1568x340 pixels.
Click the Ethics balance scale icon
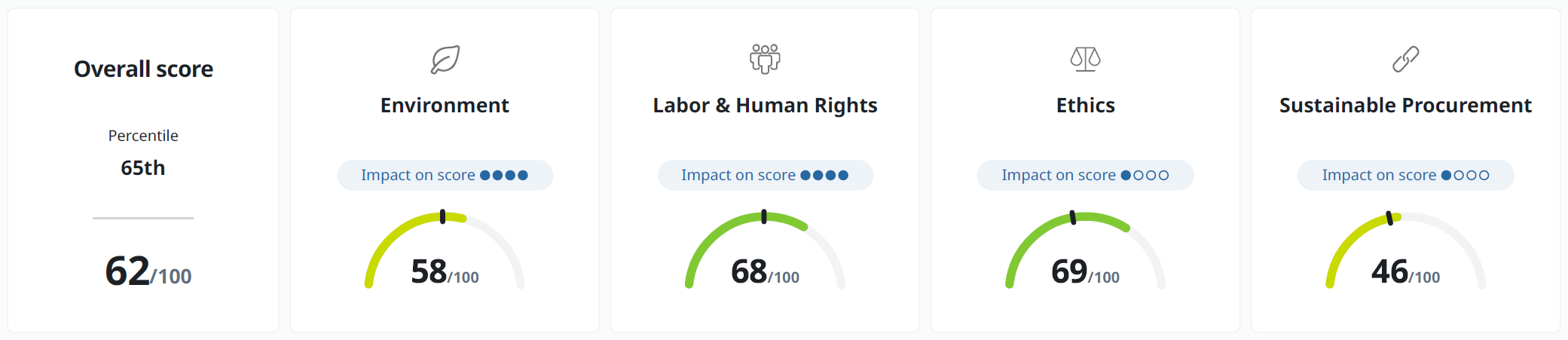[x=1085, y=58]
